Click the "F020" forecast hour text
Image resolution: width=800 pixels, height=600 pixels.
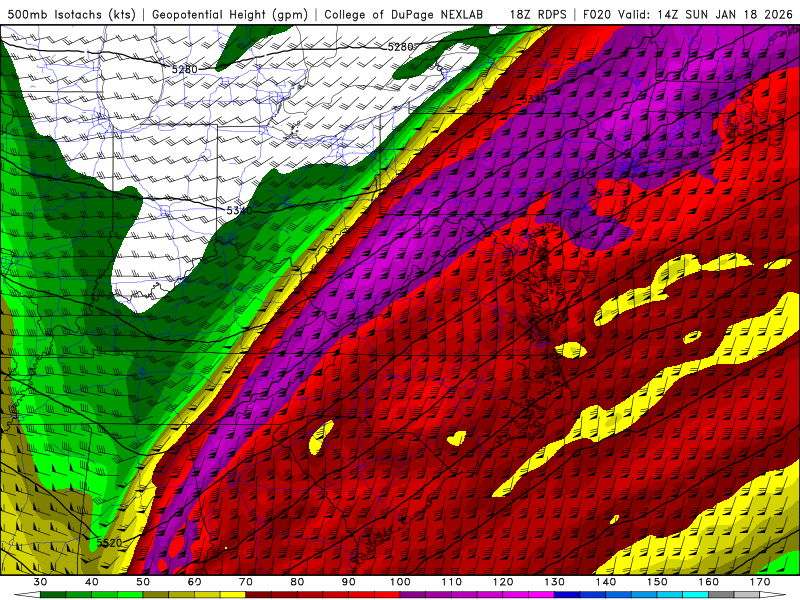pyautogui.click(x=597, y=14)
